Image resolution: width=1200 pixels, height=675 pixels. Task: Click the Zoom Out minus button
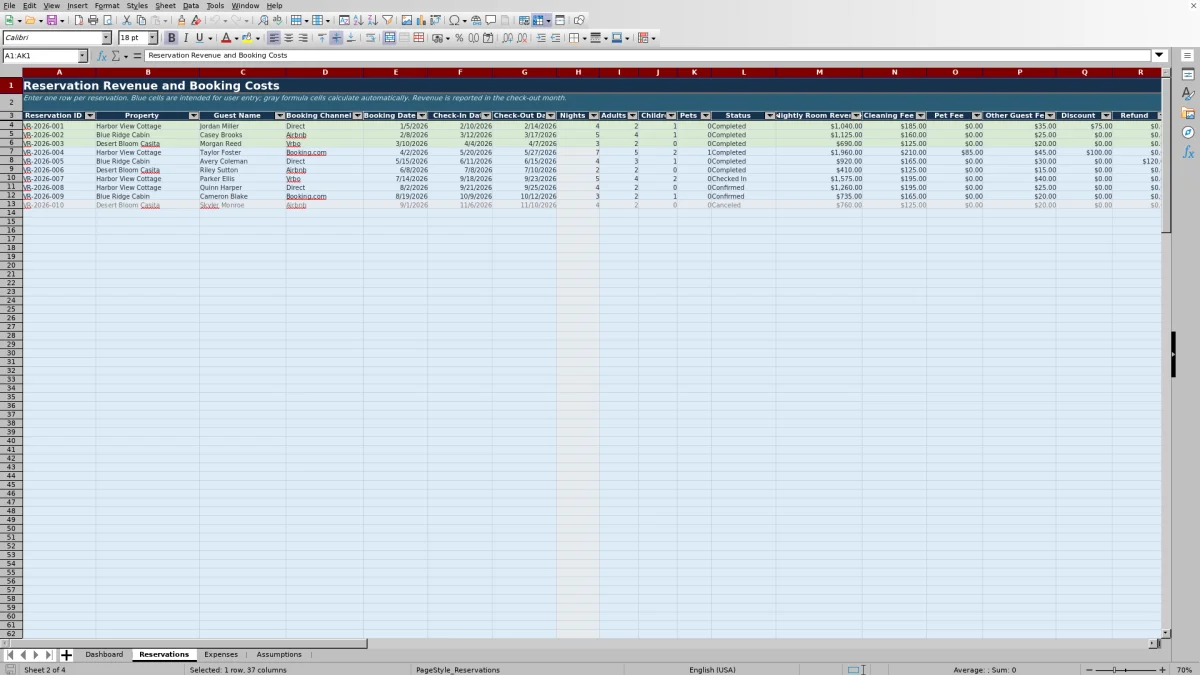point(1089,669)
